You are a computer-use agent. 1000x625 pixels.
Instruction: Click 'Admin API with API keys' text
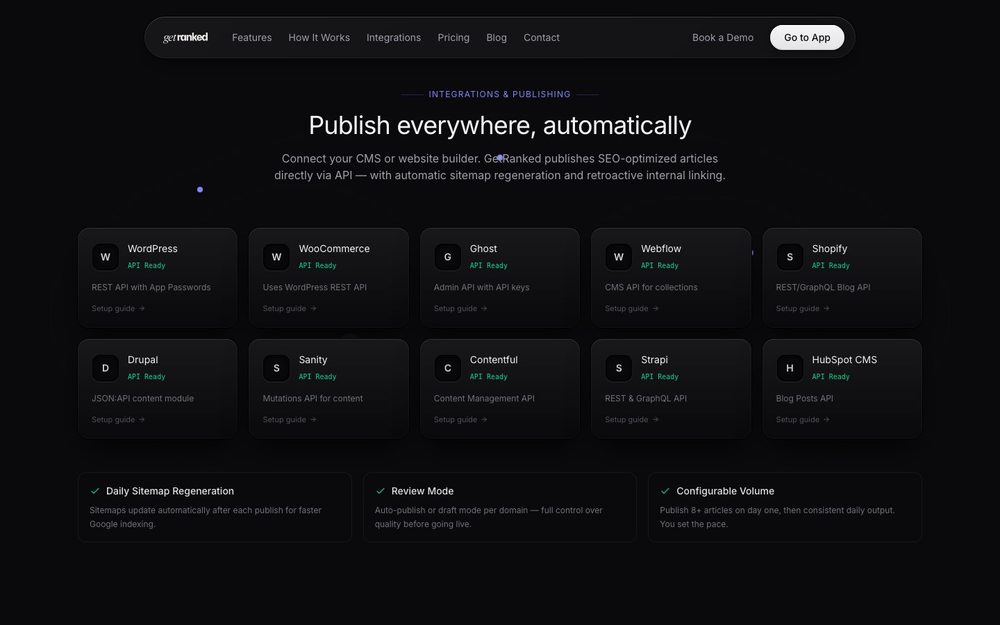tap(482, 288)
